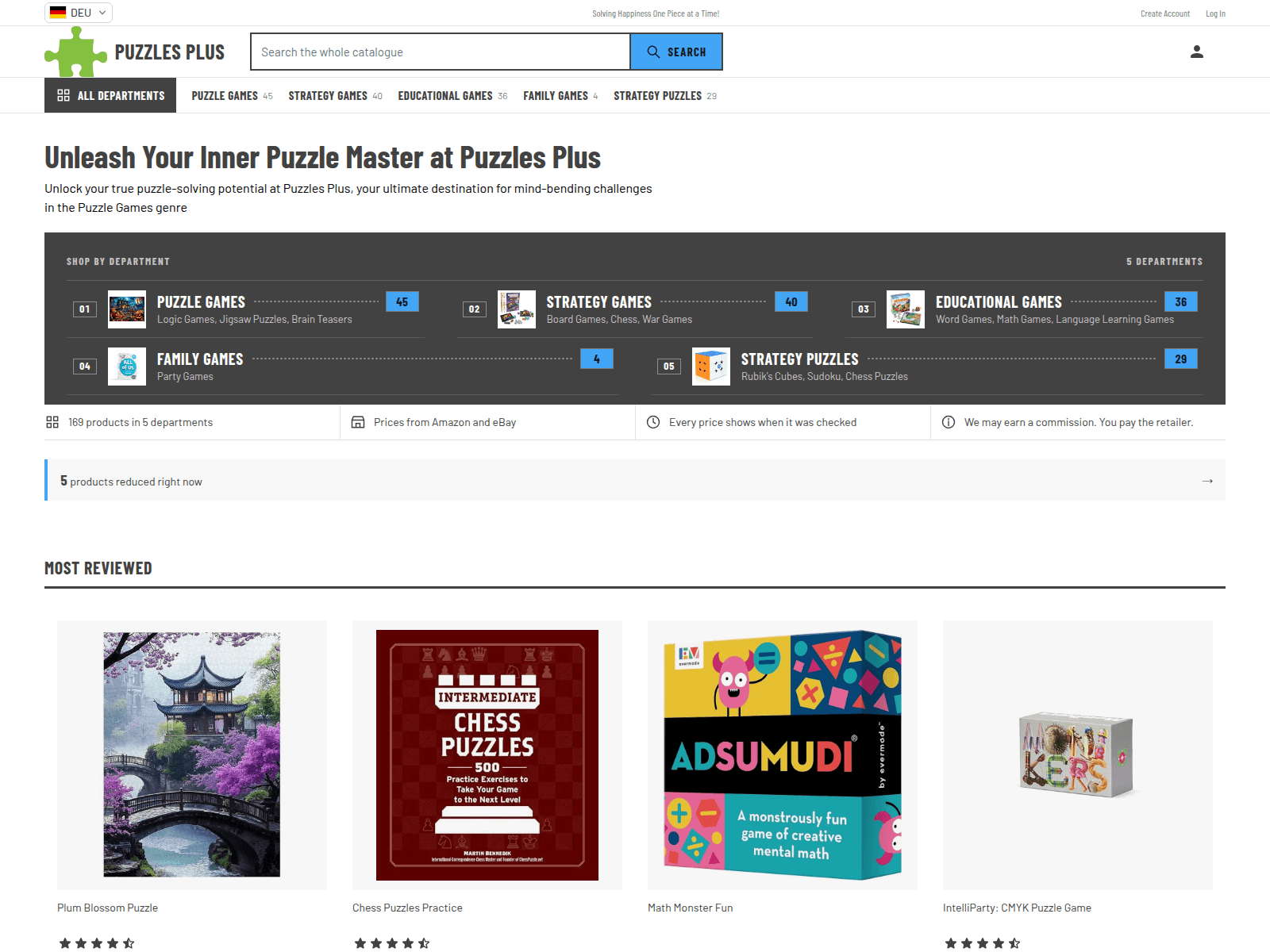The height and width of the screenshot is (952, 1270).
Task: Open the All Departments menu
Action: tap(110, 95)
